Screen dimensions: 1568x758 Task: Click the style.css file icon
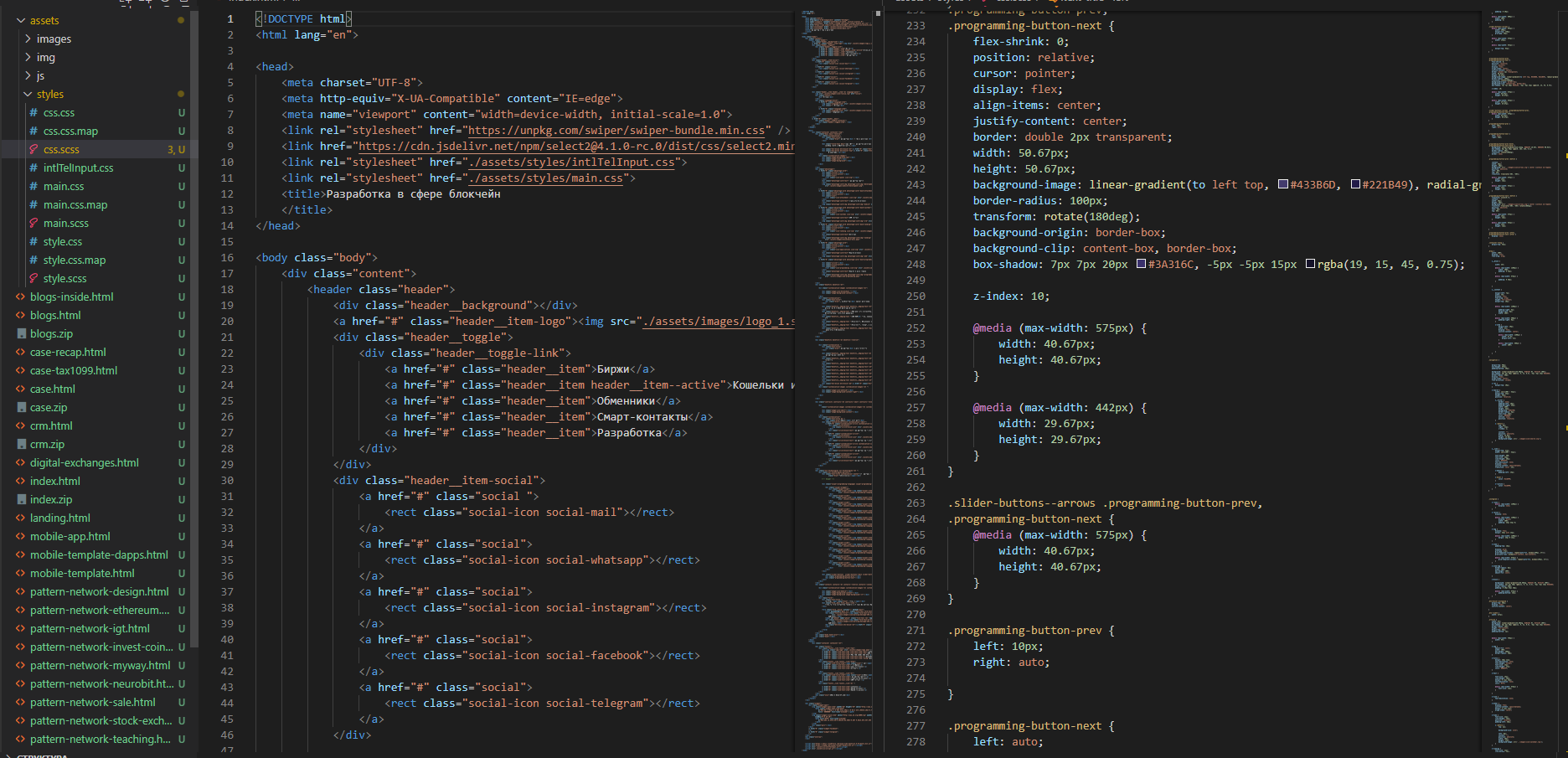tap(34, 241)
